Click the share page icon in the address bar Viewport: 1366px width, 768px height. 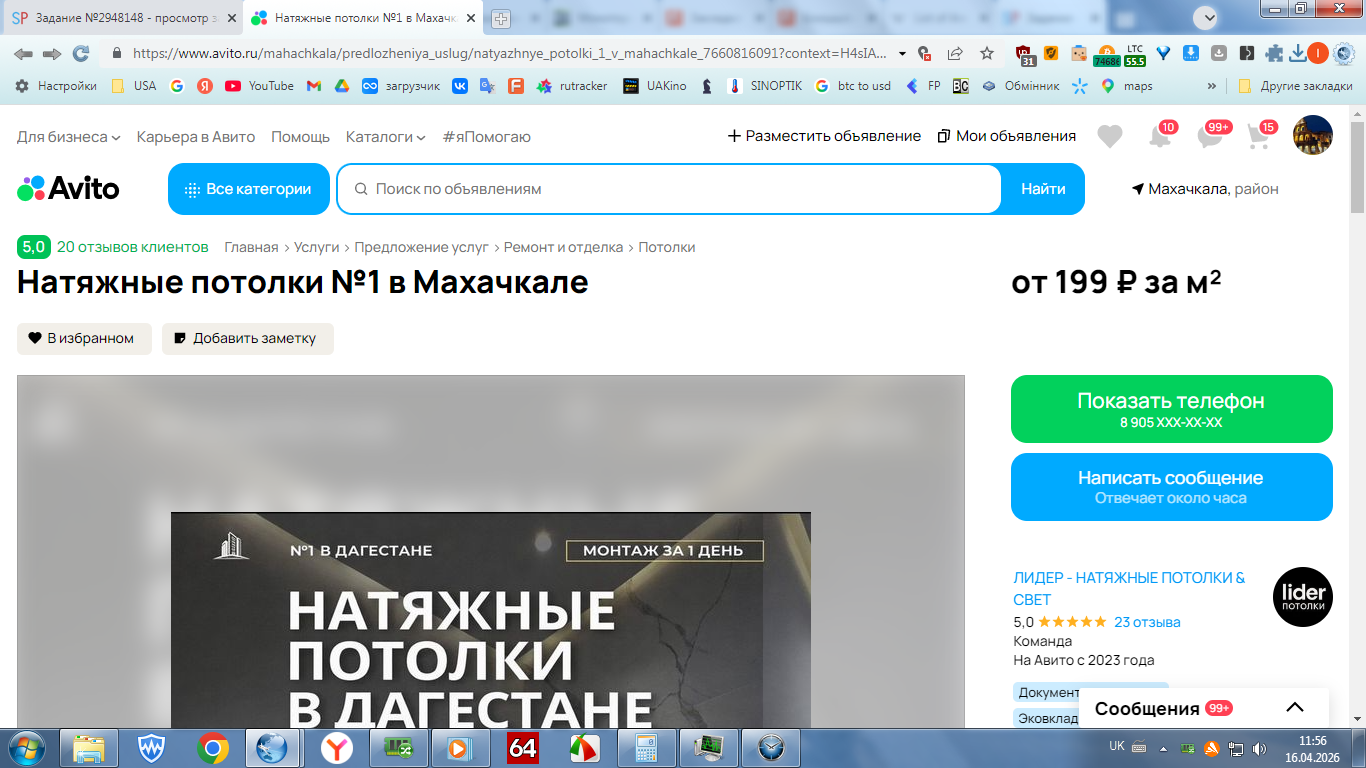pos(955,54)
